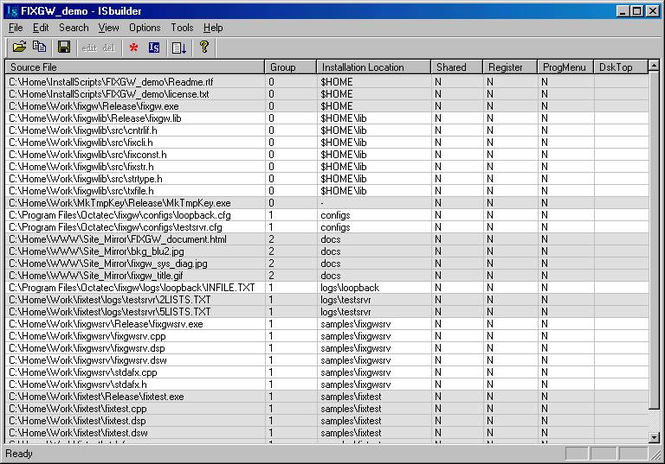Screen dimensions: 665x464
Task: Select the fixgwsrv\stdafx.cpp row
Action: [327, 372]
